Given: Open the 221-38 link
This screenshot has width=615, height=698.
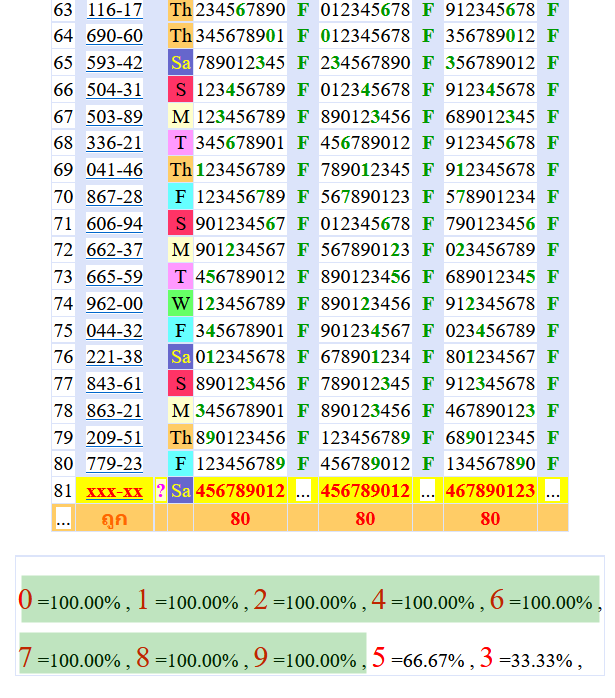Looking at the screenshot, I should pos(114,357).
